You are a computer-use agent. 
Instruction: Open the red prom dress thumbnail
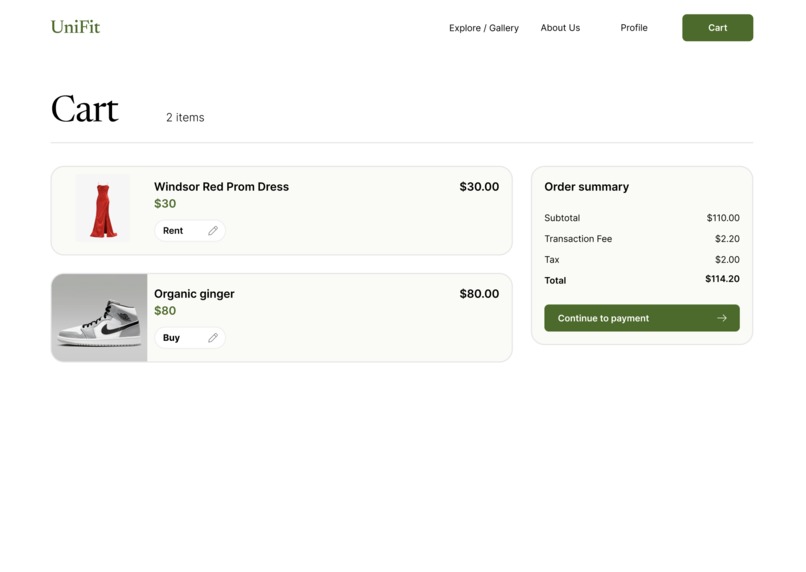pos(102,208)
